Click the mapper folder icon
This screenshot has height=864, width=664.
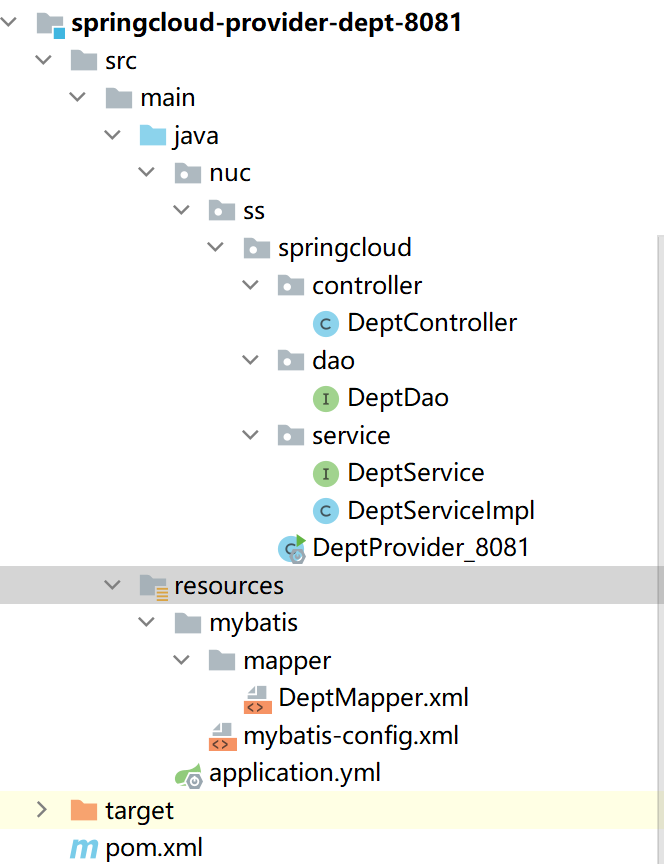tap(222, 660)
